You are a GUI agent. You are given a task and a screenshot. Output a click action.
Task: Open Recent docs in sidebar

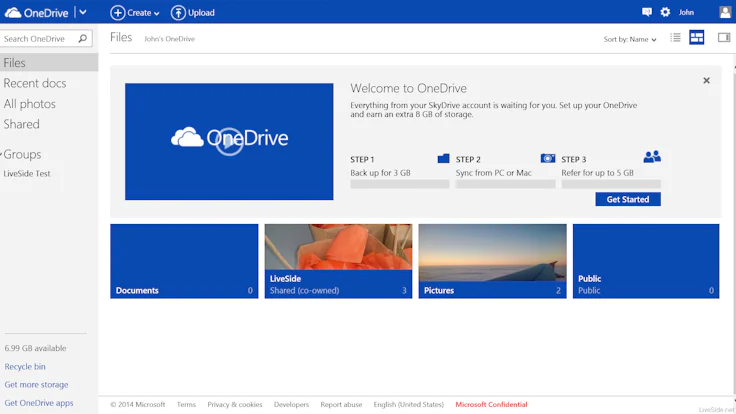click(x=35, y=83)
